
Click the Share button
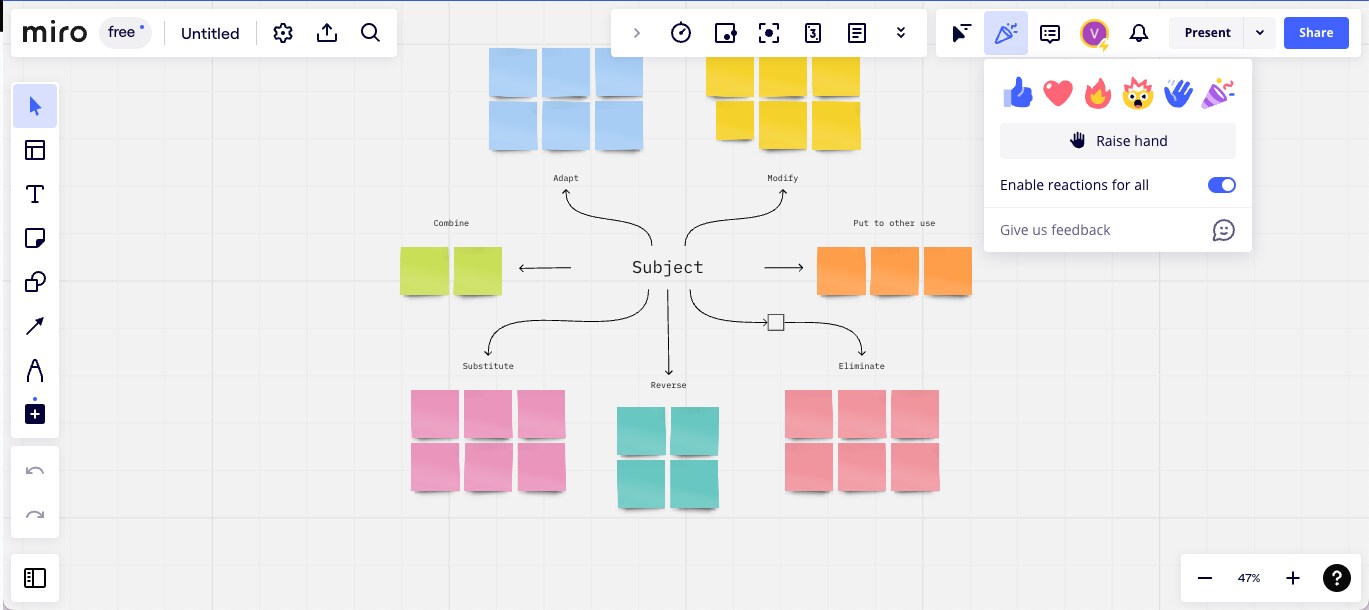[x=1316, y=33]
